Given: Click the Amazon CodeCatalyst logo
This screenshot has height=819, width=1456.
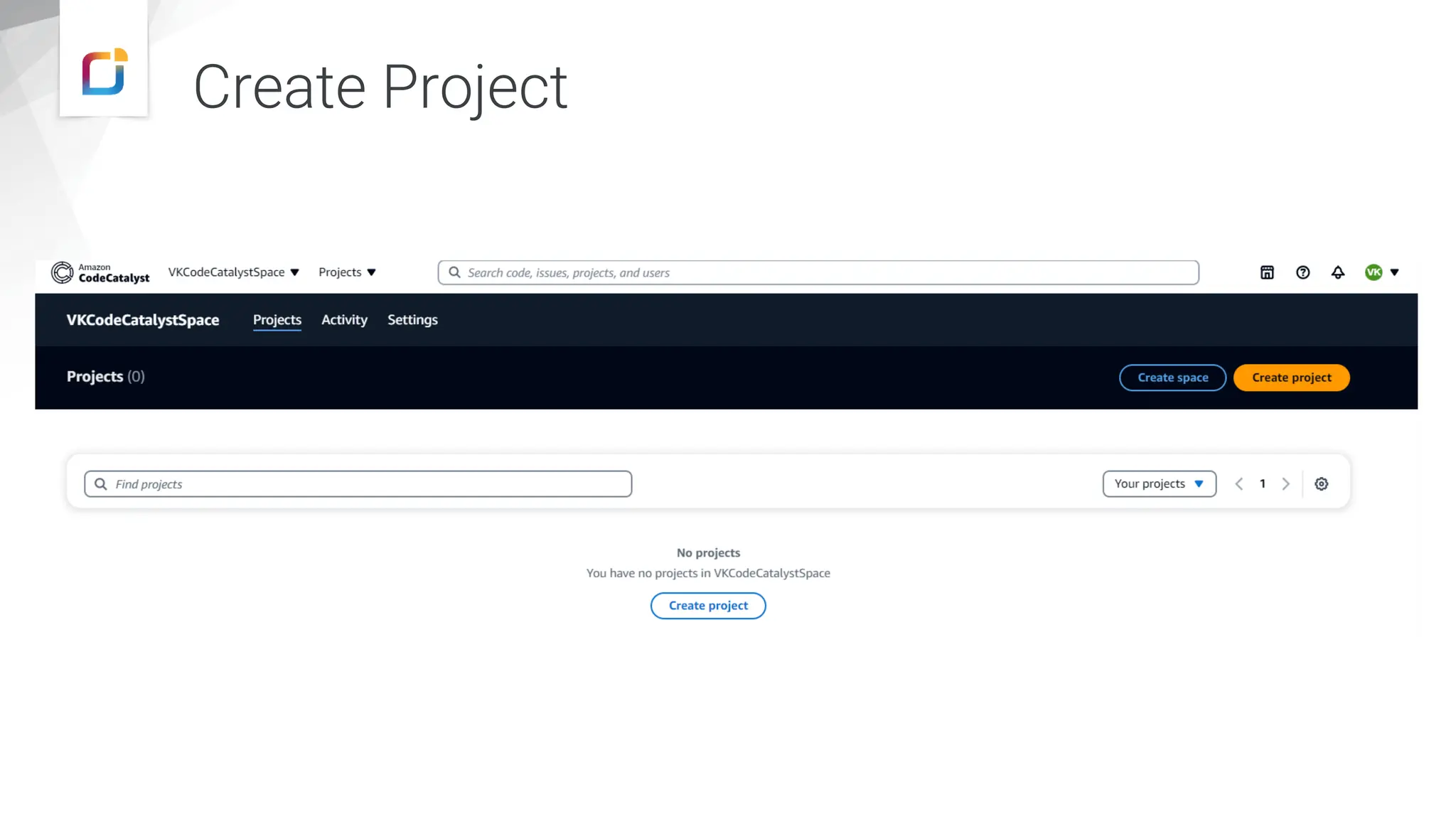Looking at the screenshot, I should [x=100, y=272].
